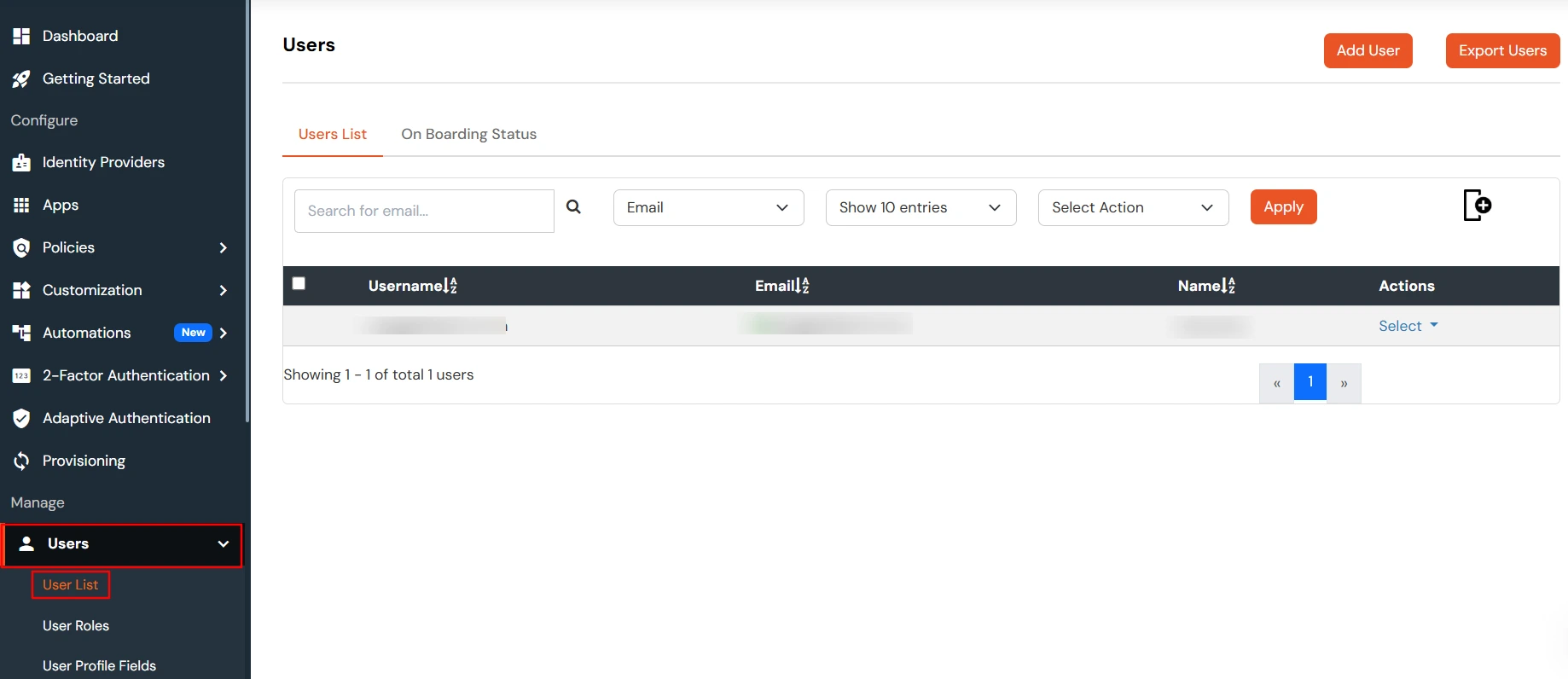Click next page double-arrow button
The image size is (1568, 679).
(x=1344, y=382)
